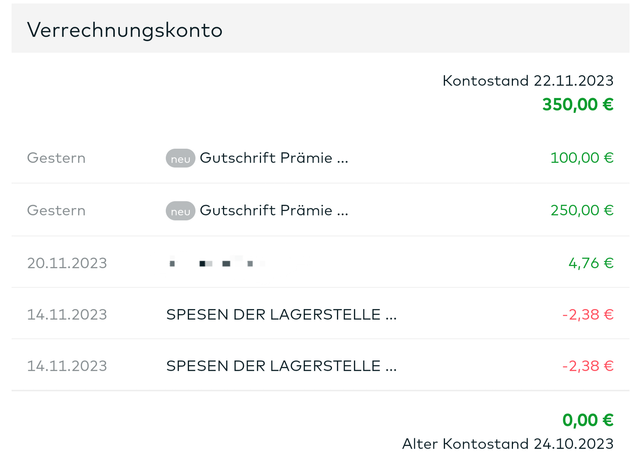Viewport: 640px width, 466px height.
Task: Click the Gestern date in the 250,00 € row
Action: (56, 211)
